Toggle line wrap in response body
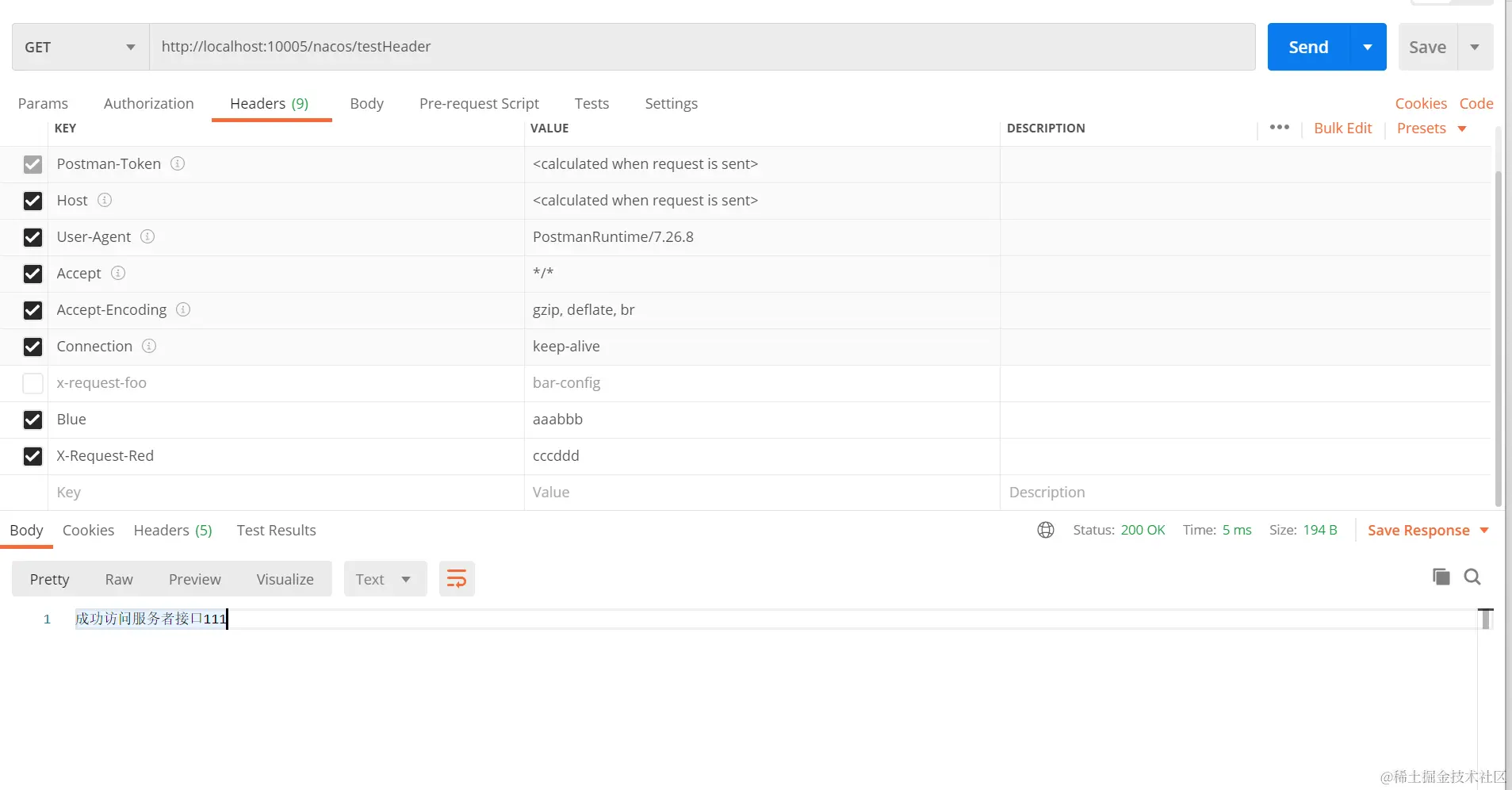 pyautogui.click(x=457, y=579)
